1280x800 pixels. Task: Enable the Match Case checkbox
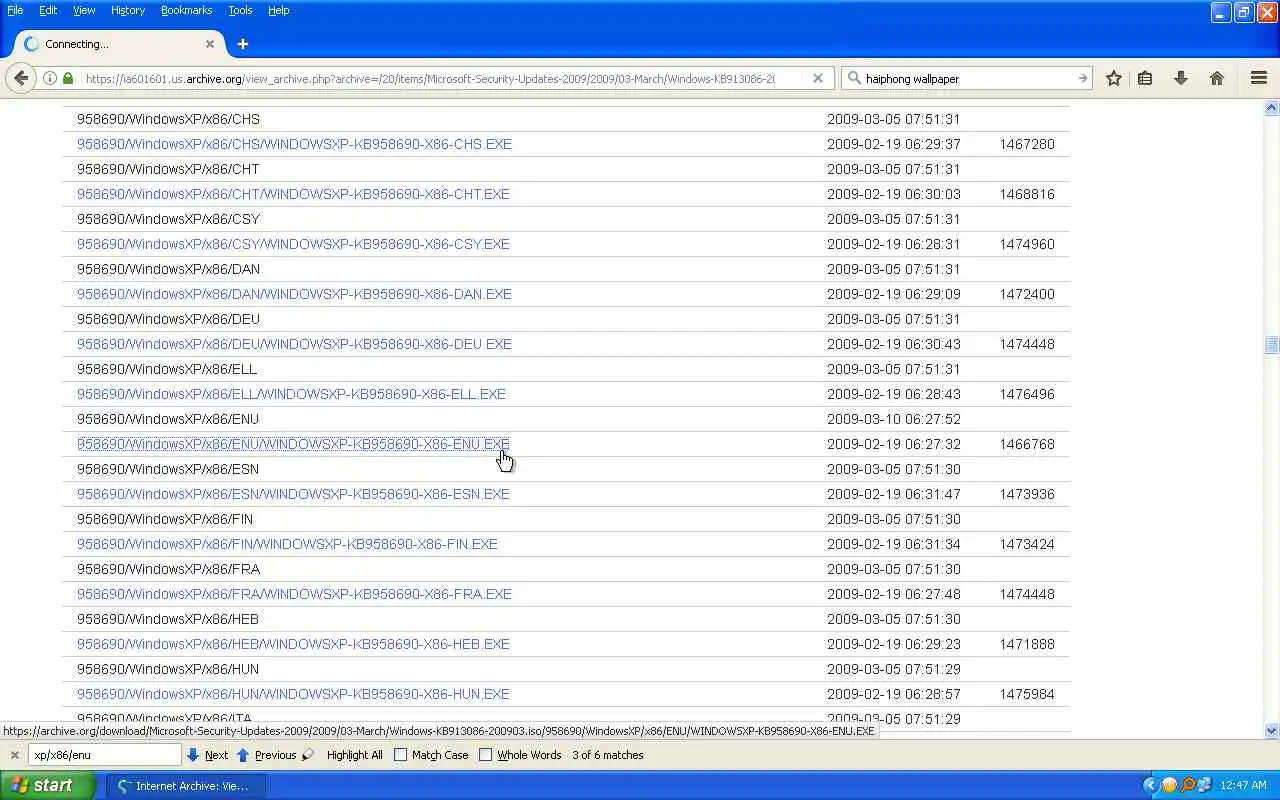coord(401,755)
